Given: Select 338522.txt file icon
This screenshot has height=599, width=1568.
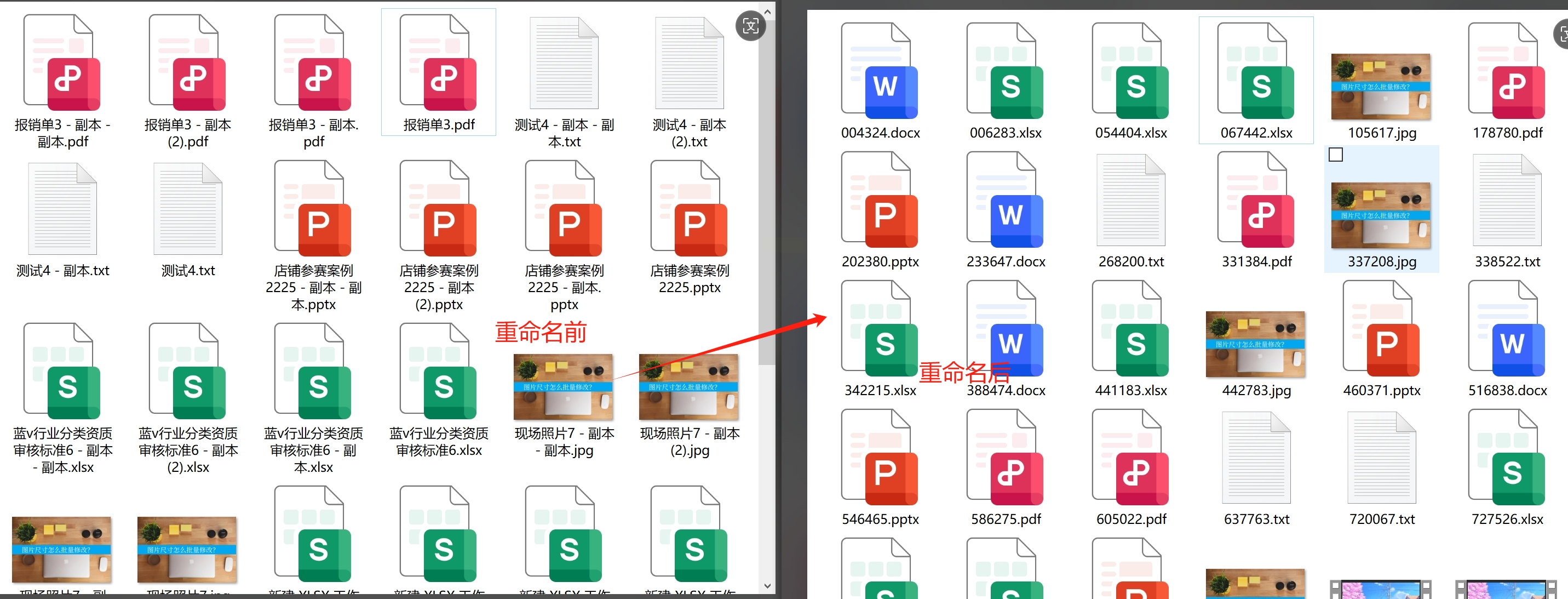Looking at the screenshot, I should 1507,199.
